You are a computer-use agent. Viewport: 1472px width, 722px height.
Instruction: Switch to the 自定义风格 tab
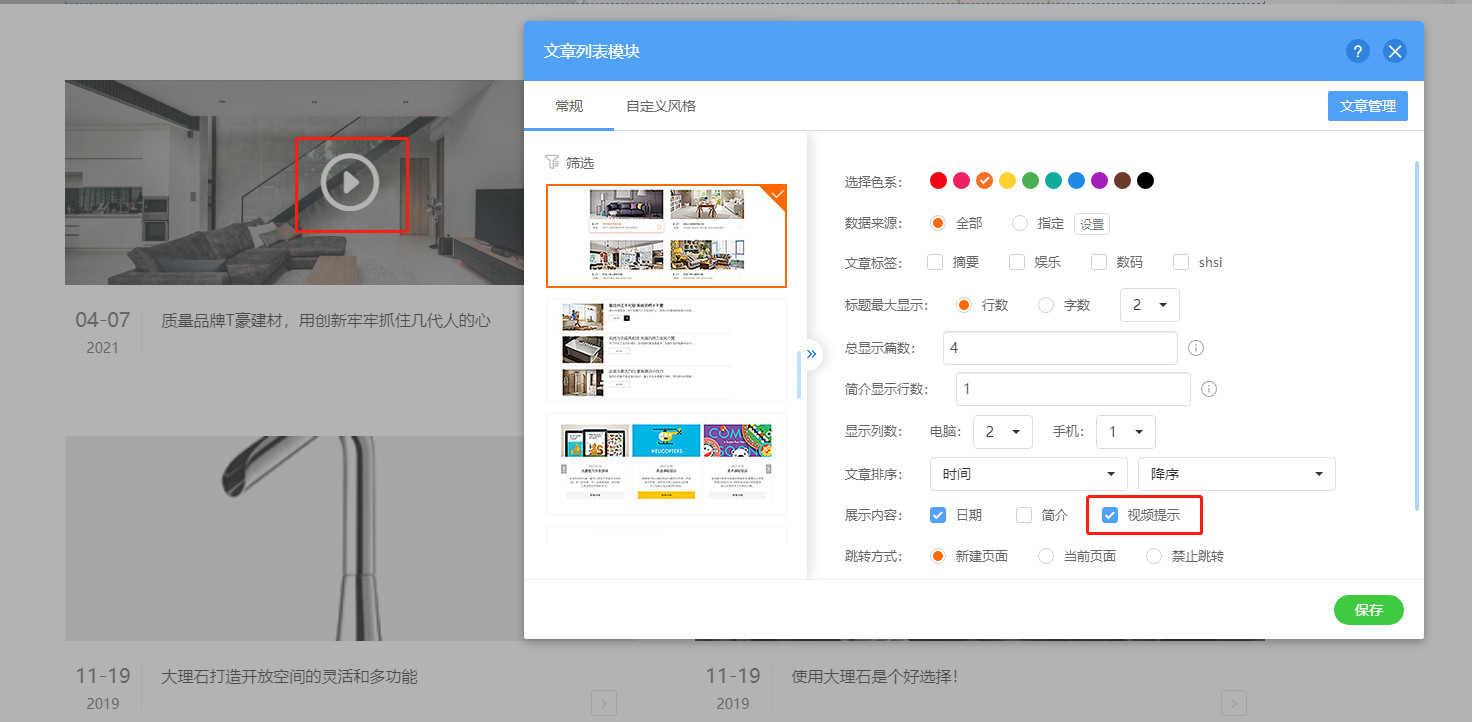tap(660, 106)
